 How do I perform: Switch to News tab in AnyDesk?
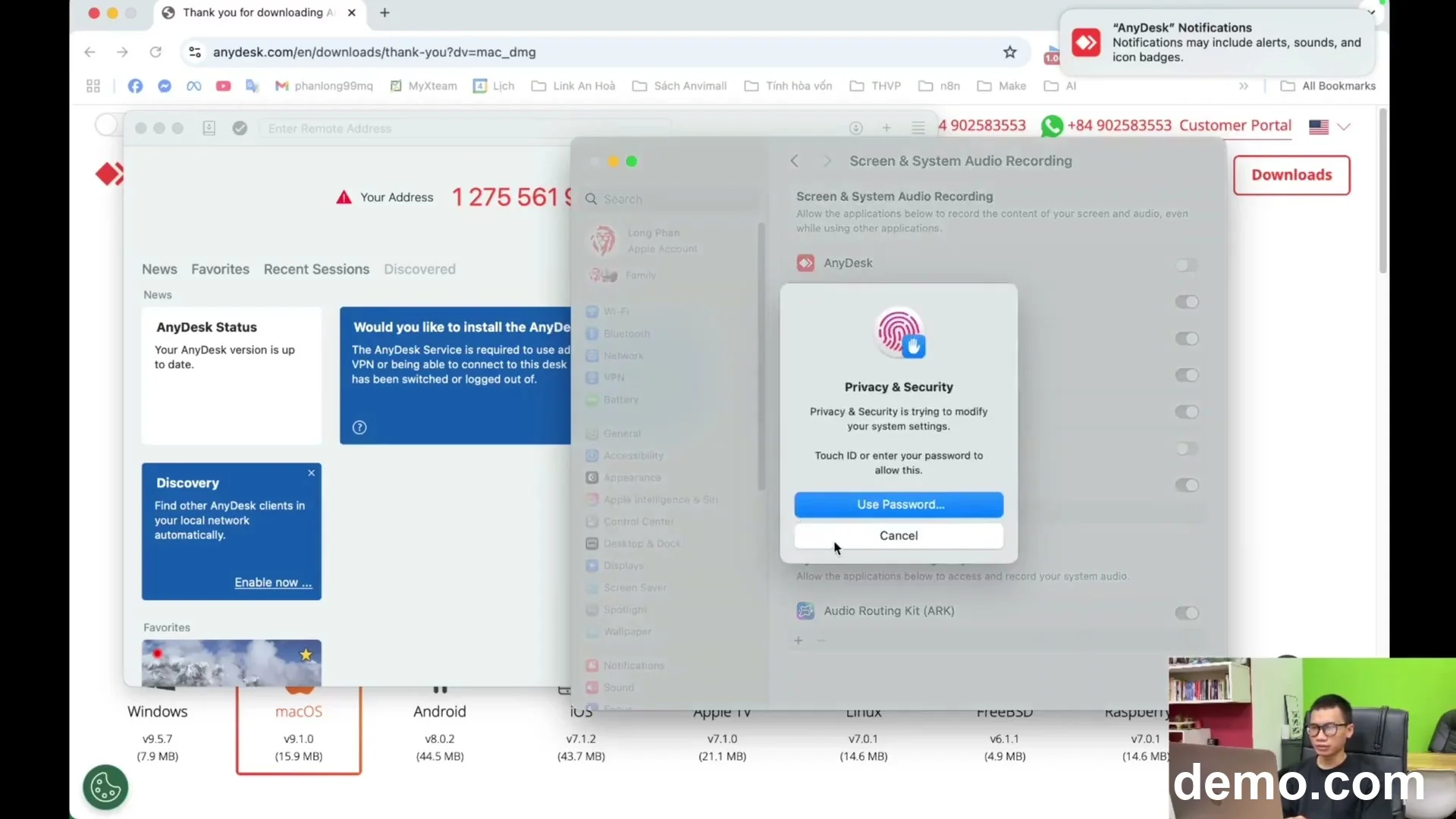pos(159,269)
